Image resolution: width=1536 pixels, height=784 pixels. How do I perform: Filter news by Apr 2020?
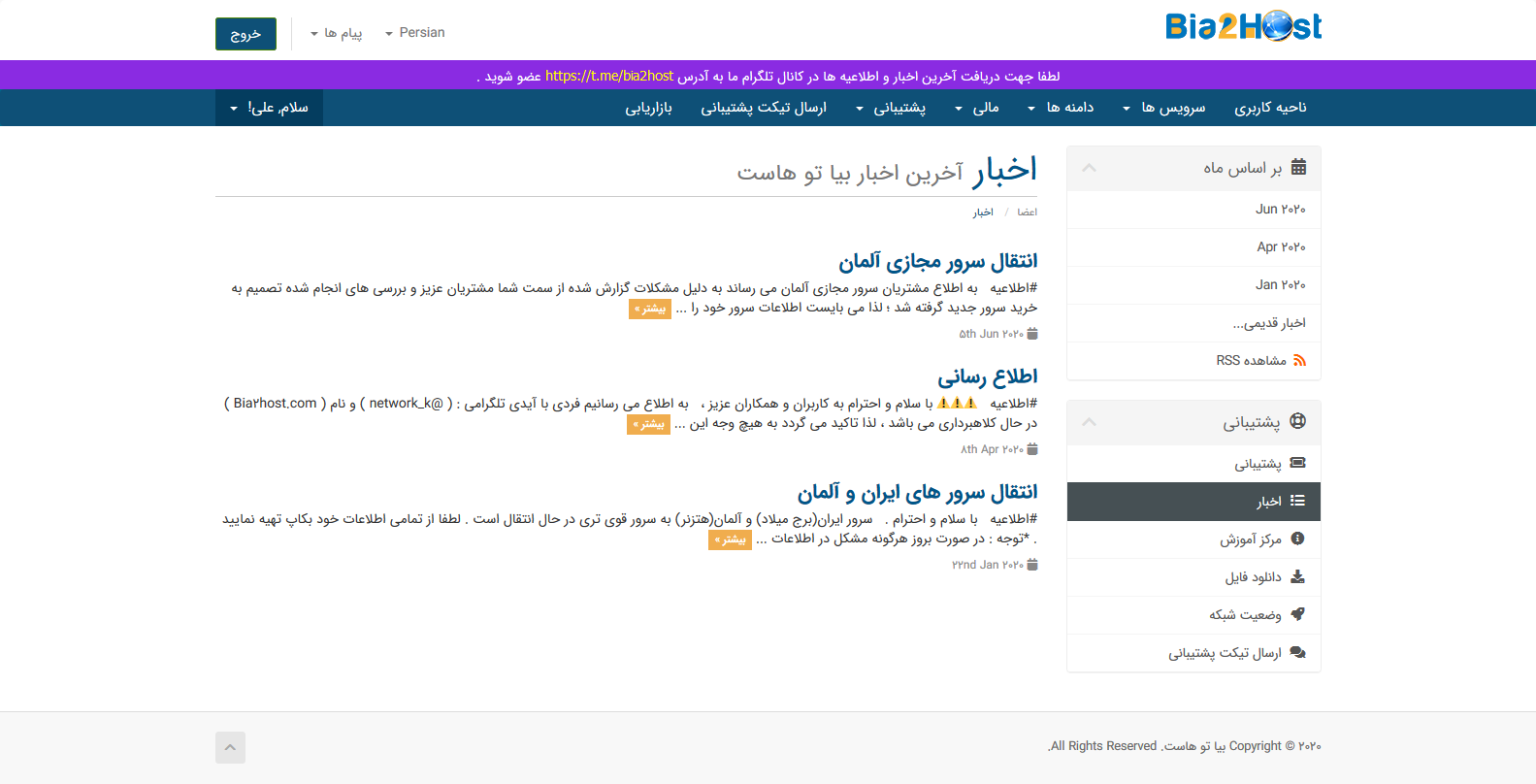(1281, 247)
